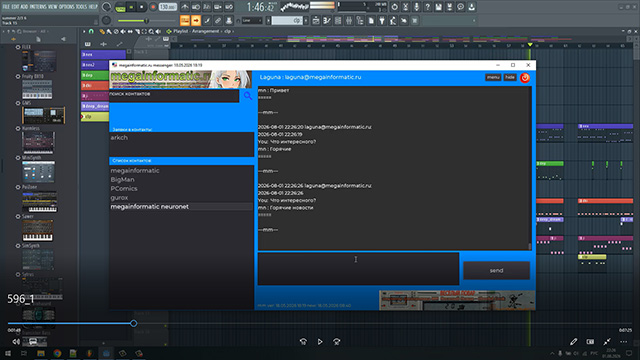This screenshot has height=360, width=640.
Task: Click the messenger hide button
Action: 509,77
